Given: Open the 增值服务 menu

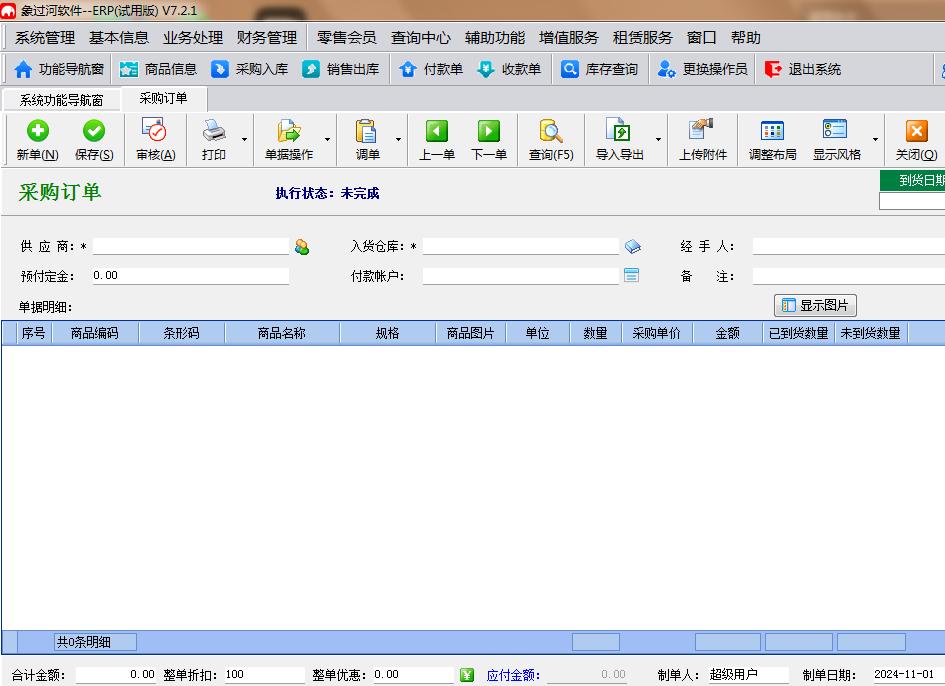Looking at the screenshot, I should [569, 37].
